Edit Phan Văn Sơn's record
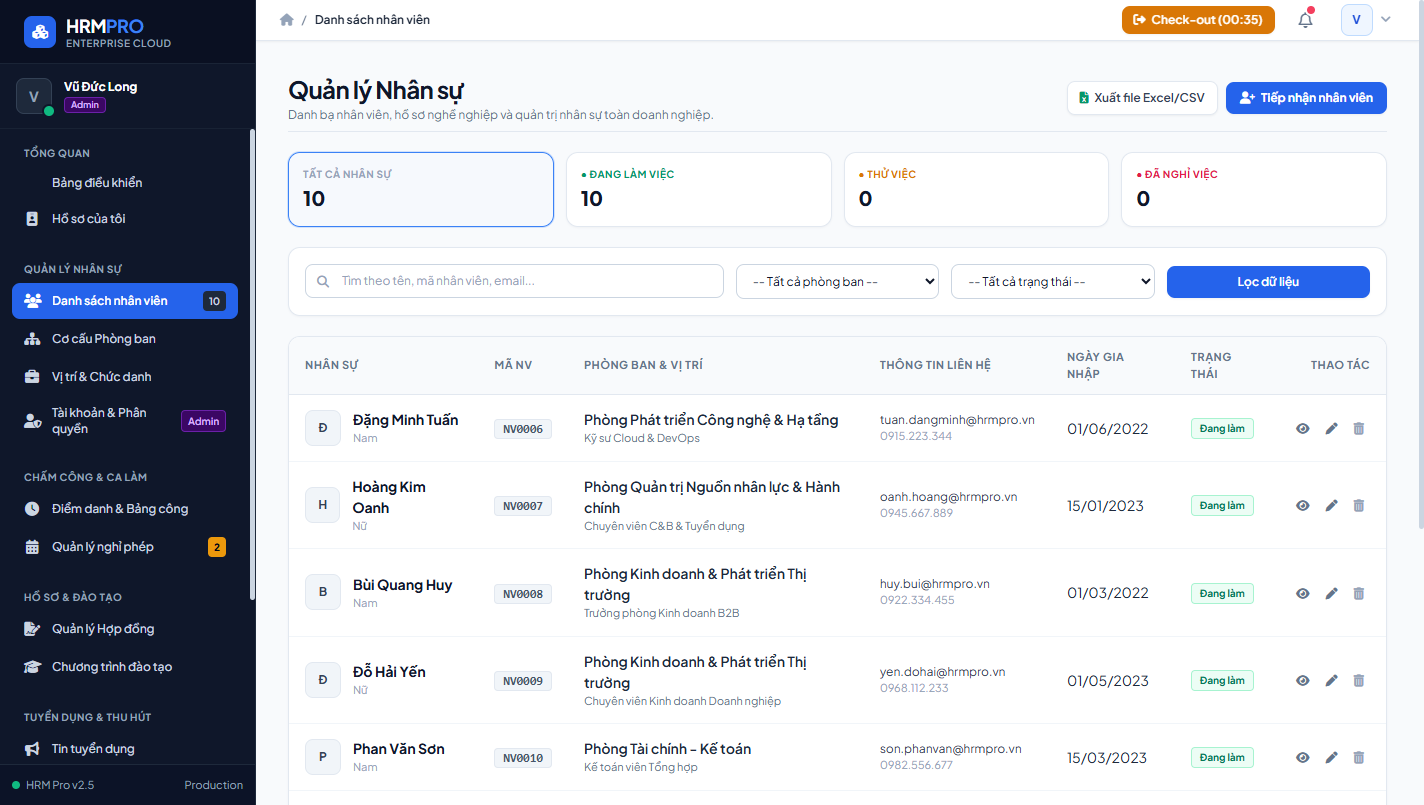1424x805 pixels. point(1331,758)
